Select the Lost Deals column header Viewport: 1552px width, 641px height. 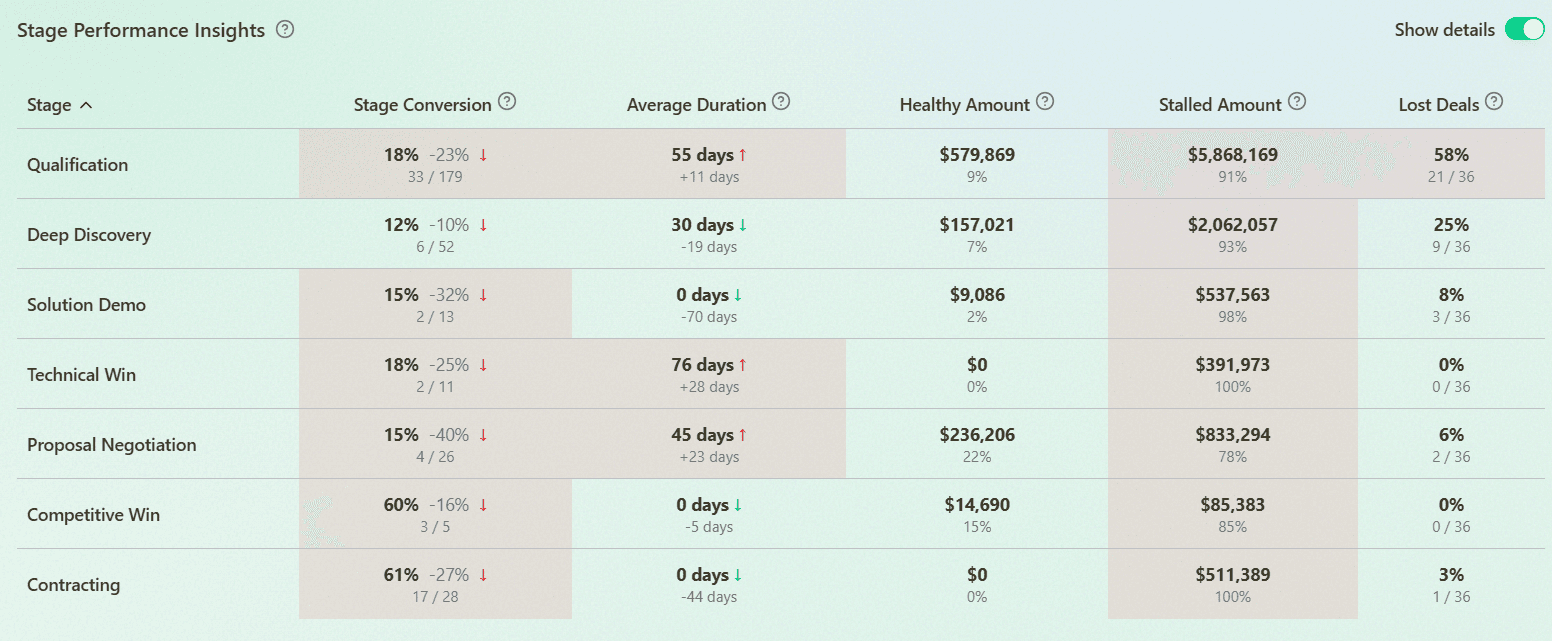click(1439, 104)
